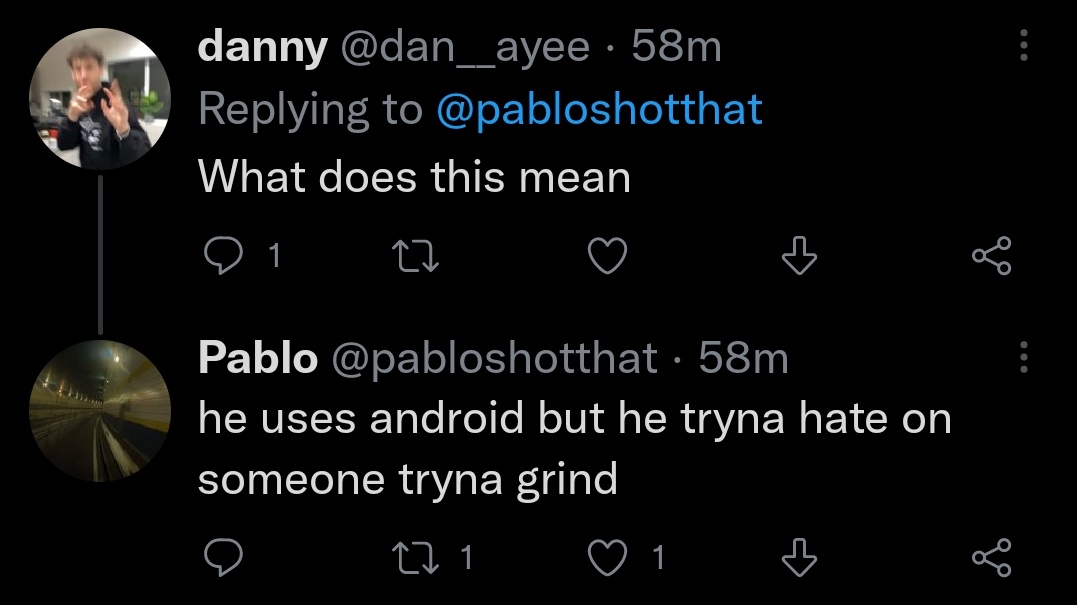Open the @pabloshotthat mention link
The width and height of the screenshot is (1077, 605).
(599, 109)
